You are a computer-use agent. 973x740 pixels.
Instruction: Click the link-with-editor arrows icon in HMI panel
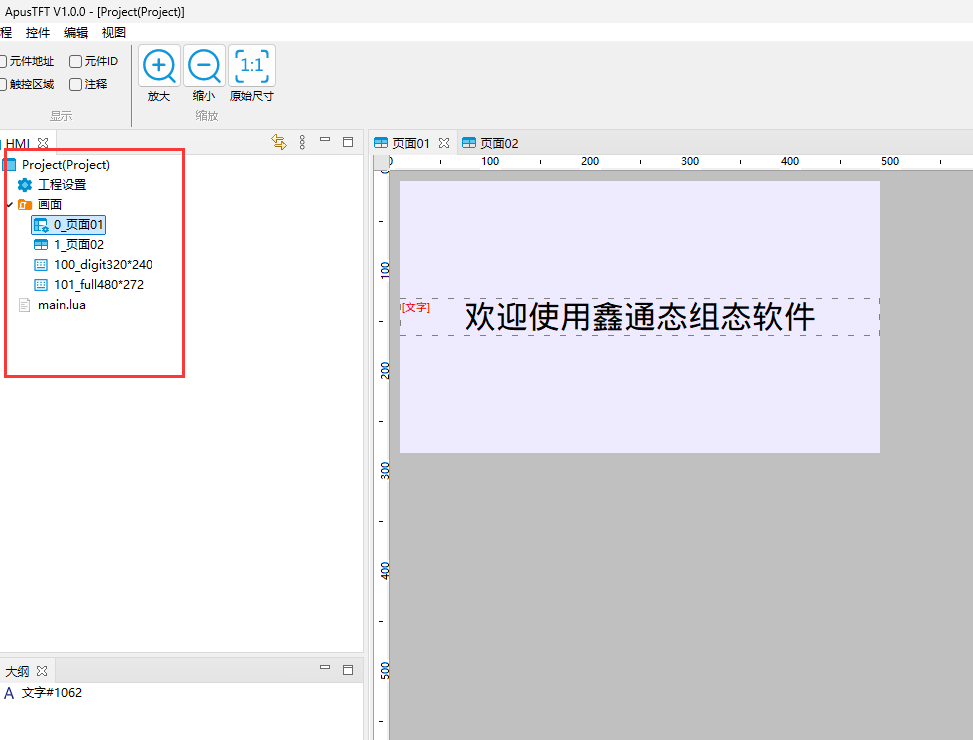pos(279,142)
